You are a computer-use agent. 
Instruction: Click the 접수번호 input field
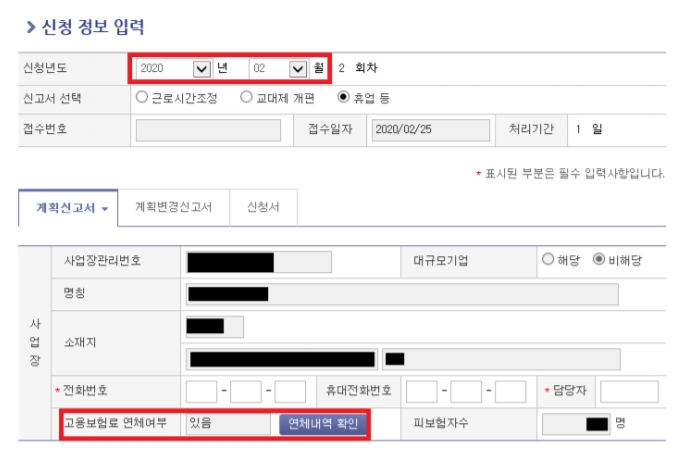point(208,130)
